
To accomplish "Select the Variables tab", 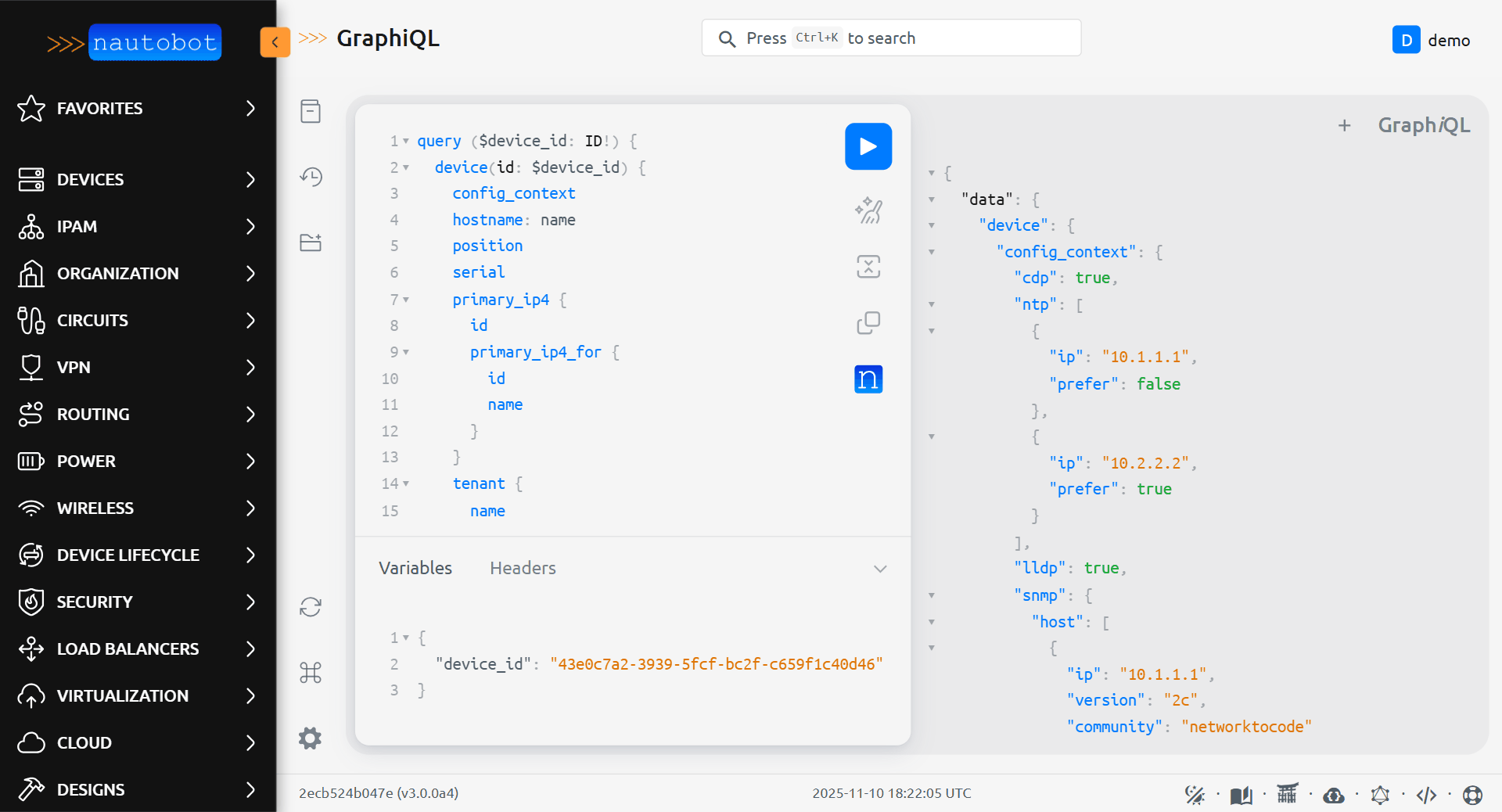I will (x=415, y=568).
